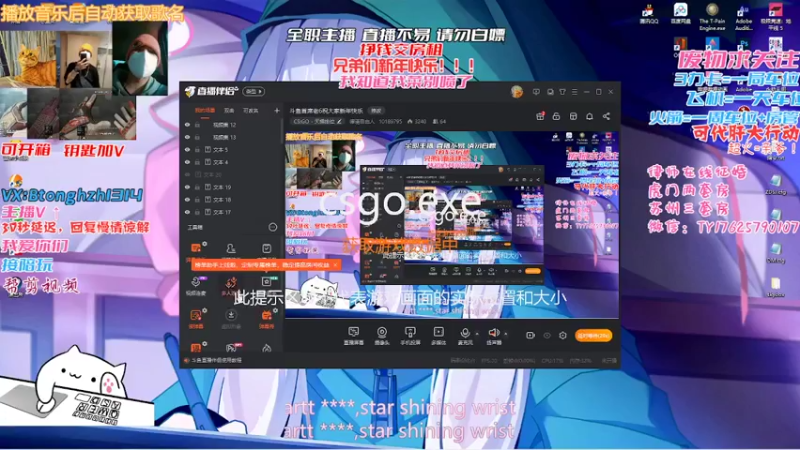Expand speaker options arrow
This screenshot has height=450, width=800.
(x=506, y=334)
